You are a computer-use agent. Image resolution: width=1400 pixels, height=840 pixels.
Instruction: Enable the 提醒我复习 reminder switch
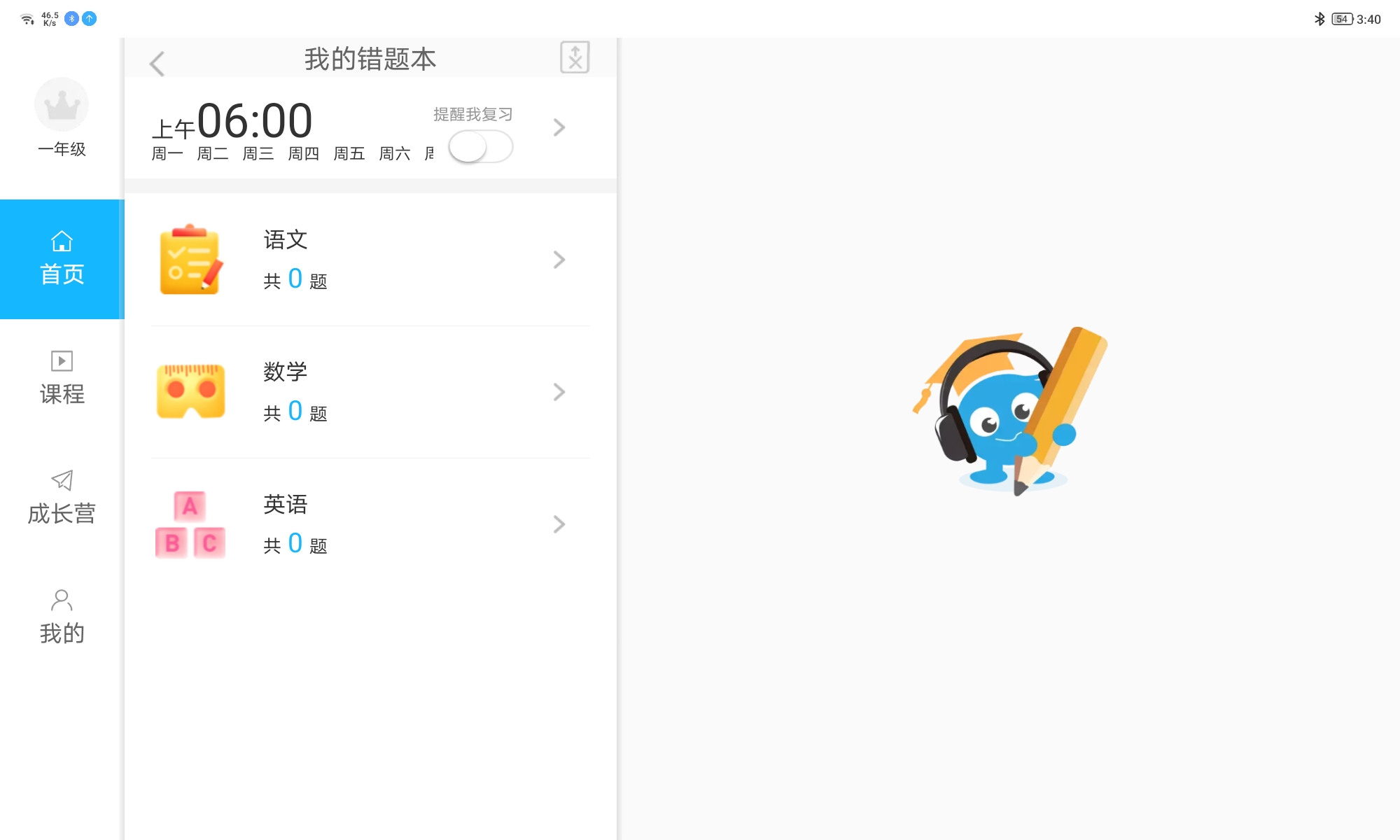[480, 147]
